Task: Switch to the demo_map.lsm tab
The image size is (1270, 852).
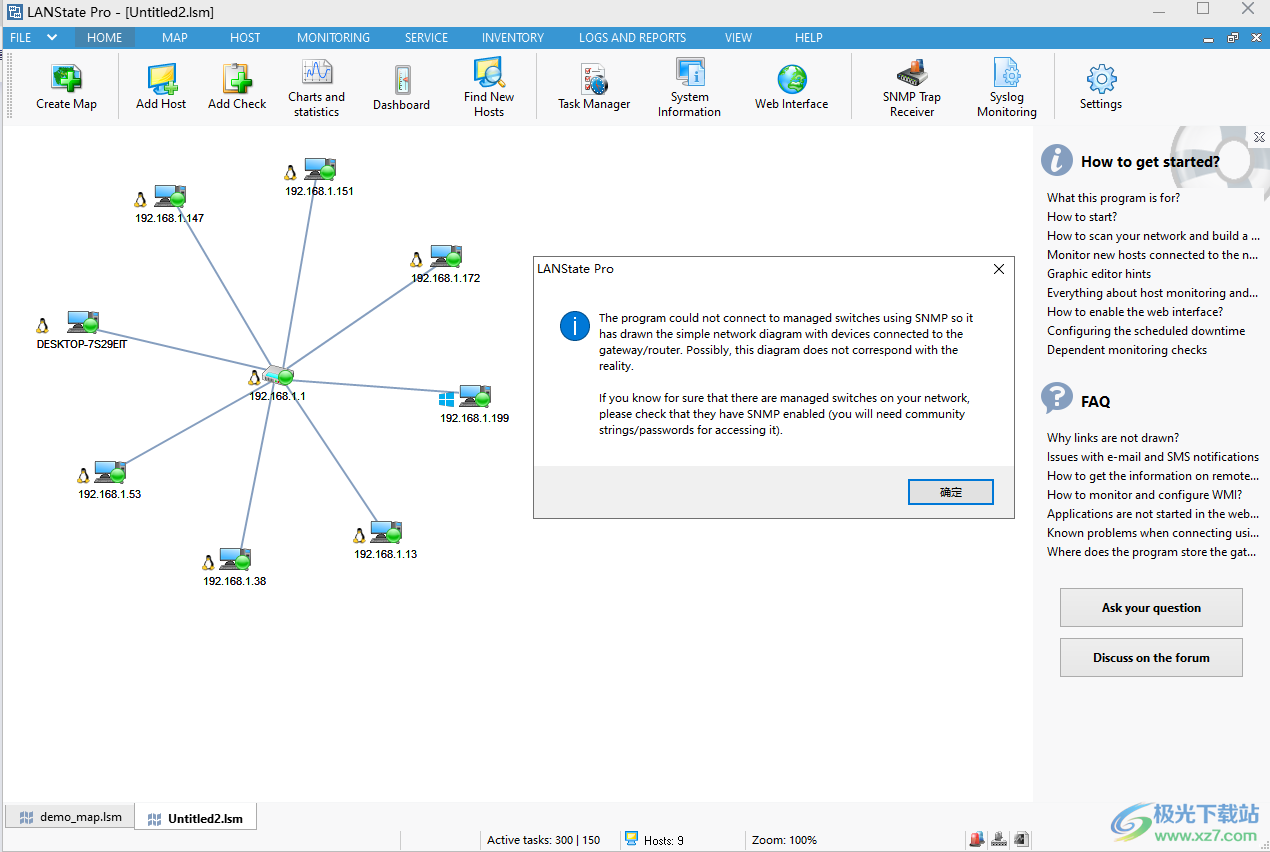Action: point(70,817)
